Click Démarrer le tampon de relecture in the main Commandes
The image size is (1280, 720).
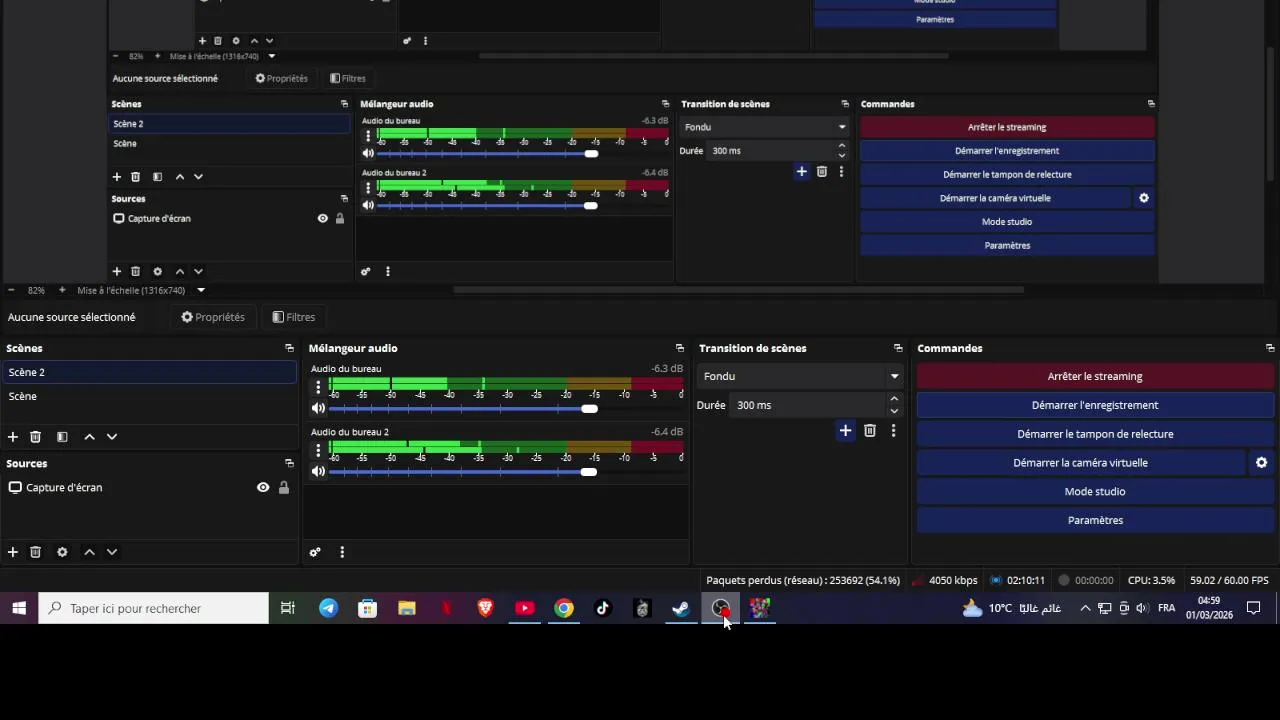(x=1095, y=434)
